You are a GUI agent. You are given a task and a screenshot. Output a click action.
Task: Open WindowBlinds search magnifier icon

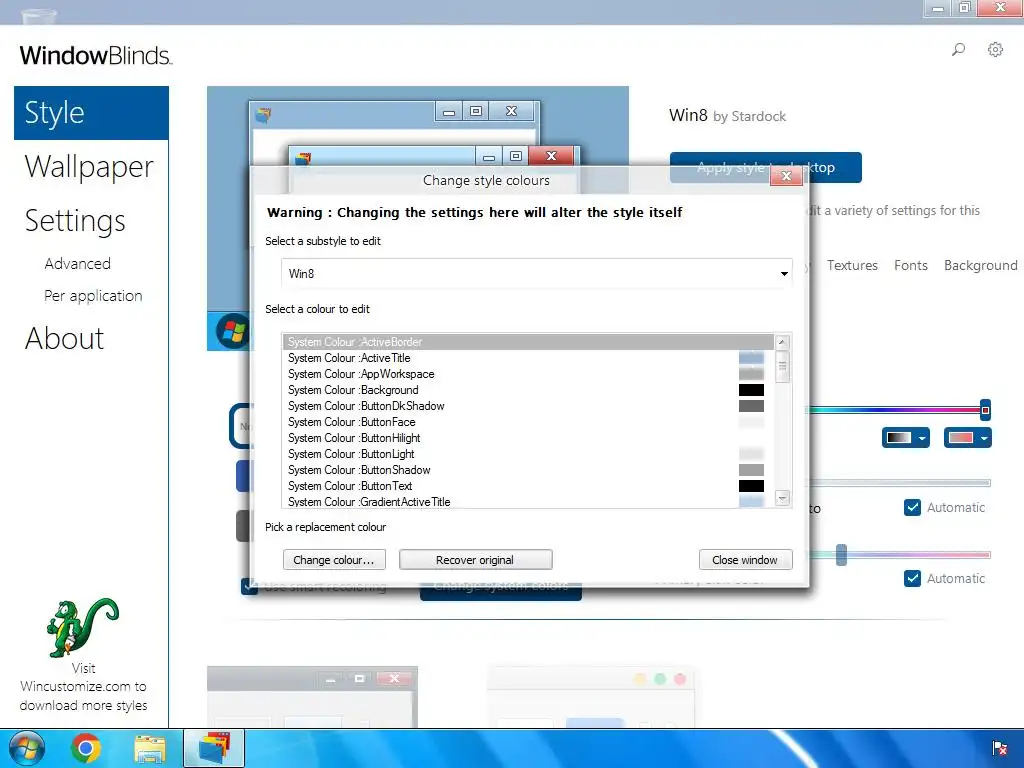[958, 50]
